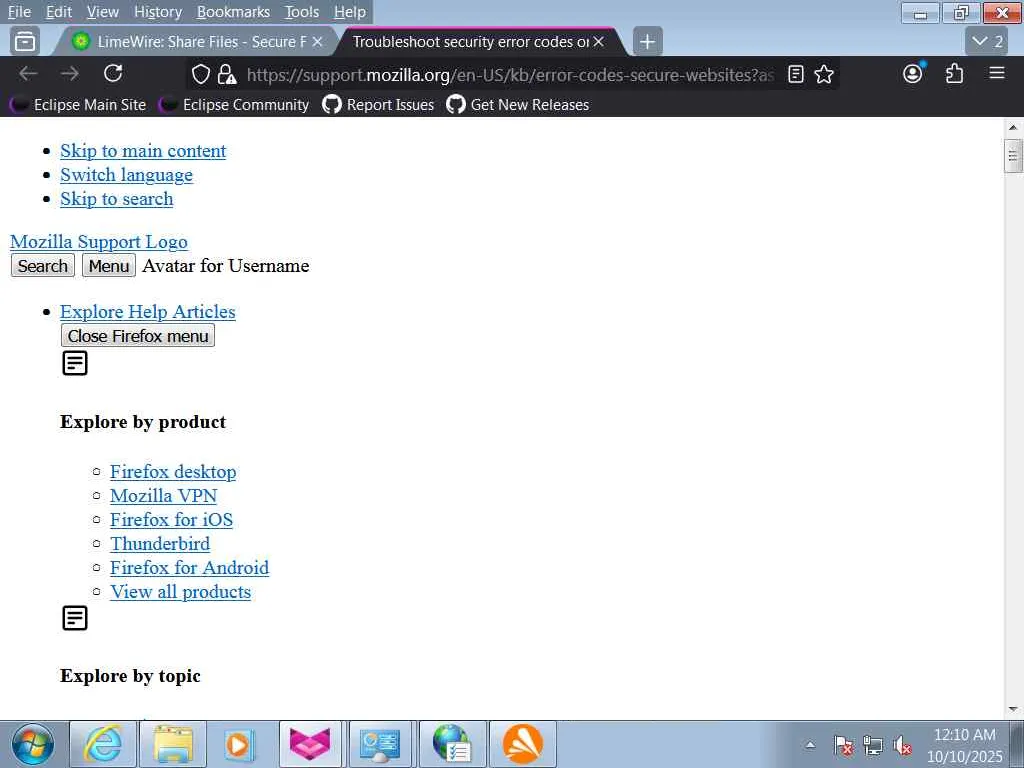Open the Help menu
Image resolution: width=1024 pixels, height=768 pixels.
[350, 12]
